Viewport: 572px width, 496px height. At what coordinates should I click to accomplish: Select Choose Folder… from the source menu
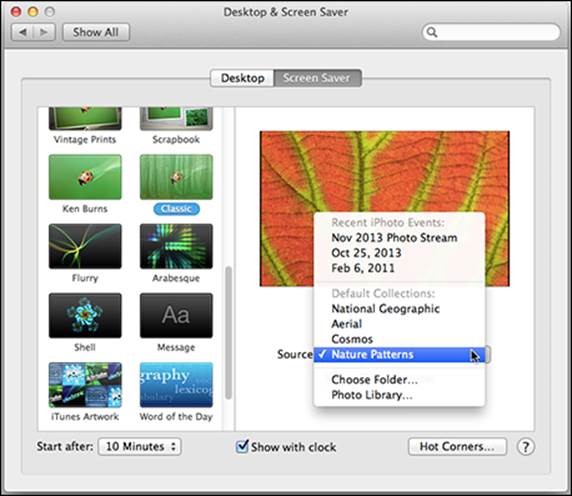pos(374,380)
